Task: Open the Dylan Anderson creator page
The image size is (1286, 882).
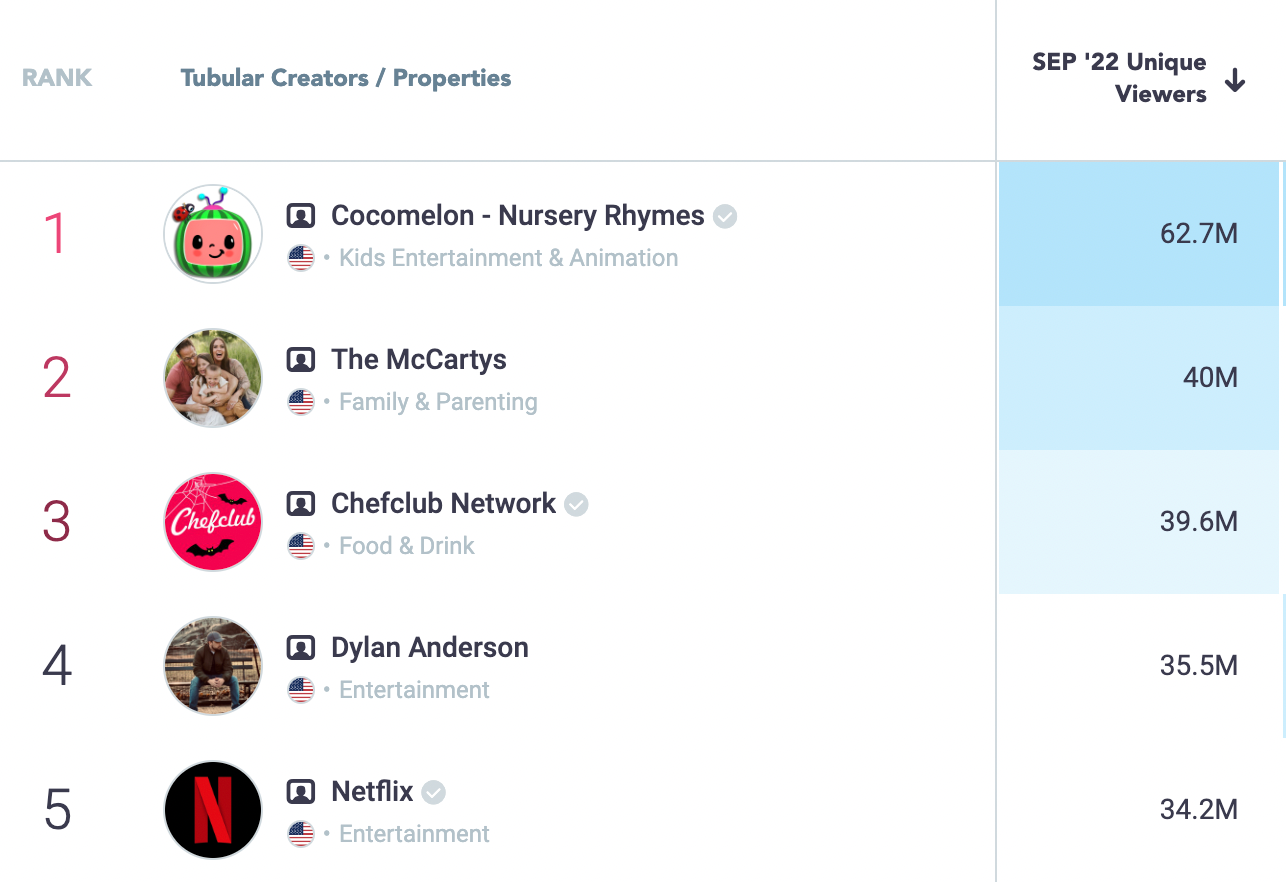Action: (x=430, y=648)
